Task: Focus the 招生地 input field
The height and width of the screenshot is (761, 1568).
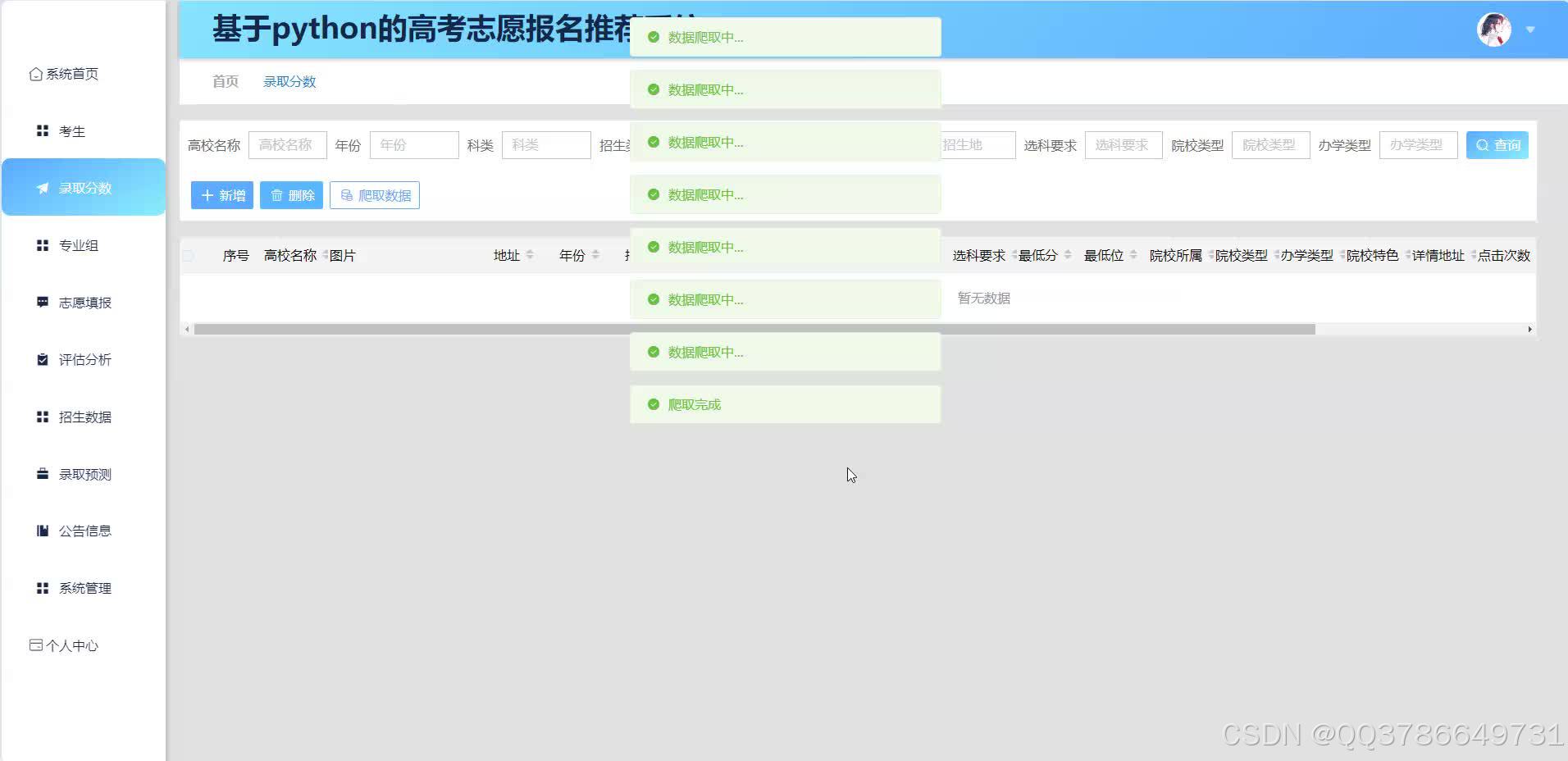Action: [x=978, y=145]
